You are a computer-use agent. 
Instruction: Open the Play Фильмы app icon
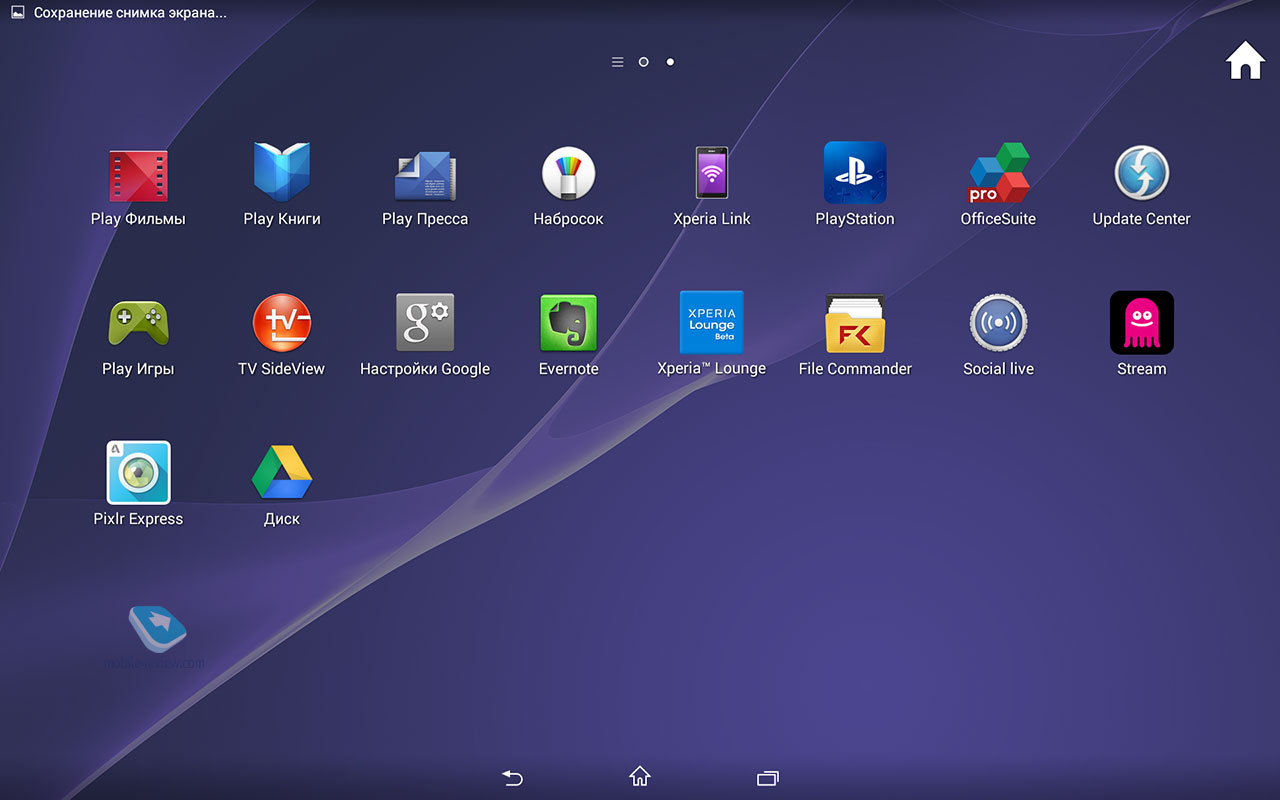click(x=138, y=175)
